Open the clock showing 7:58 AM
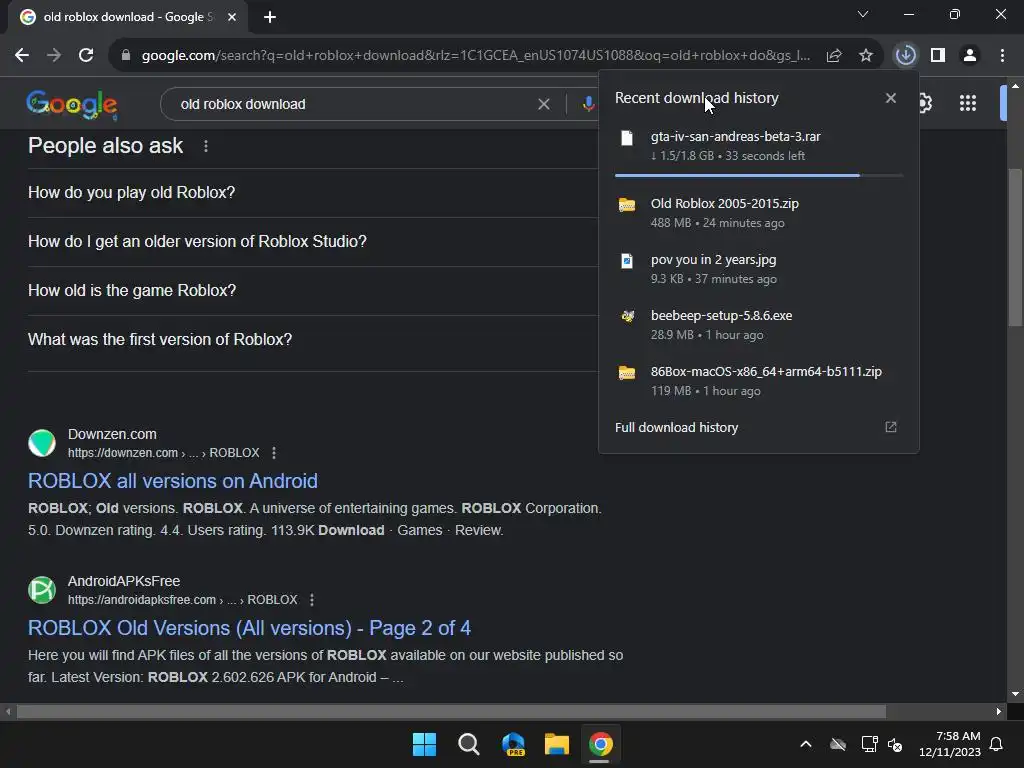Viewport: 1024px width, 768px height. [x=950, y=744]
